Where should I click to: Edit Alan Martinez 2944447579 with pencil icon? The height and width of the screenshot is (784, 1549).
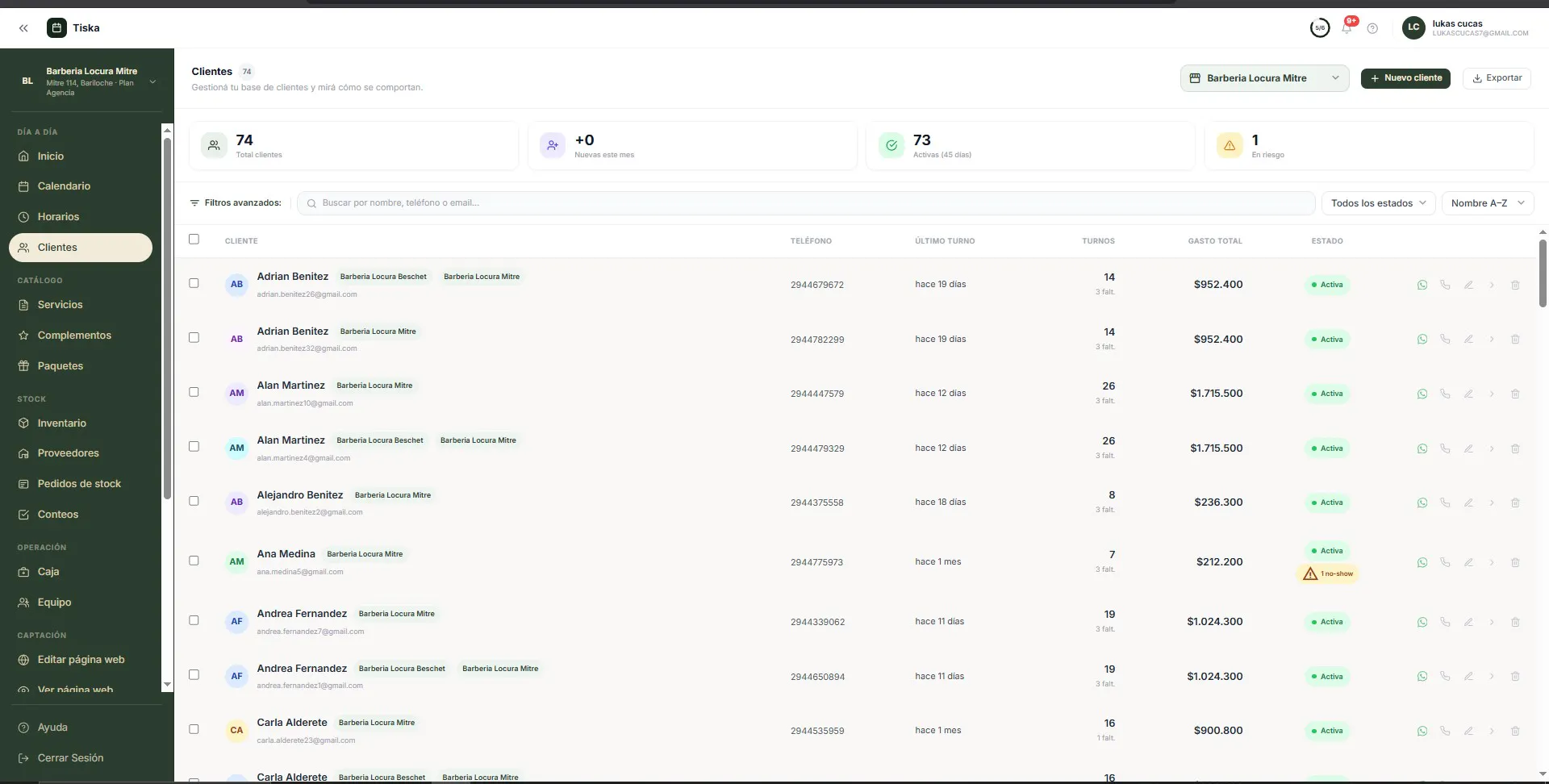point(1468,394)
